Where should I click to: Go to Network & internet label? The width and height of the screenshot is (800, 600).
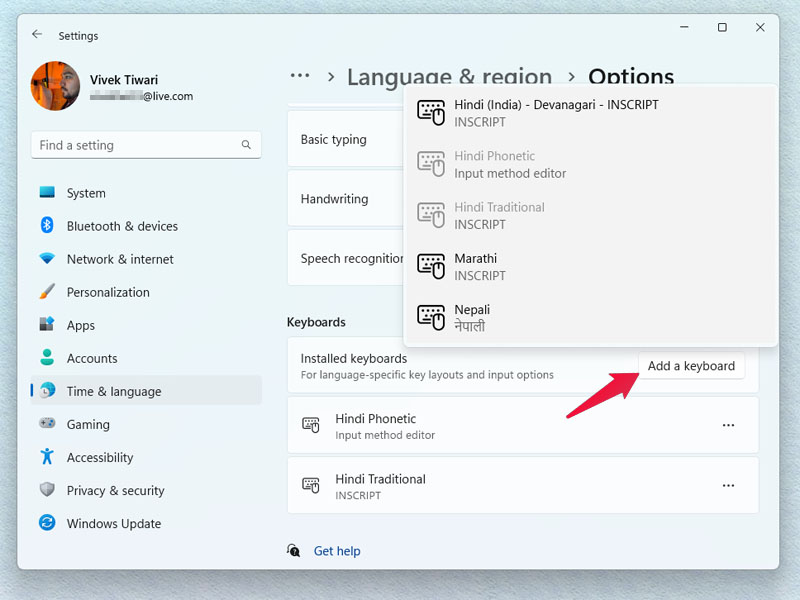point(120,259)
